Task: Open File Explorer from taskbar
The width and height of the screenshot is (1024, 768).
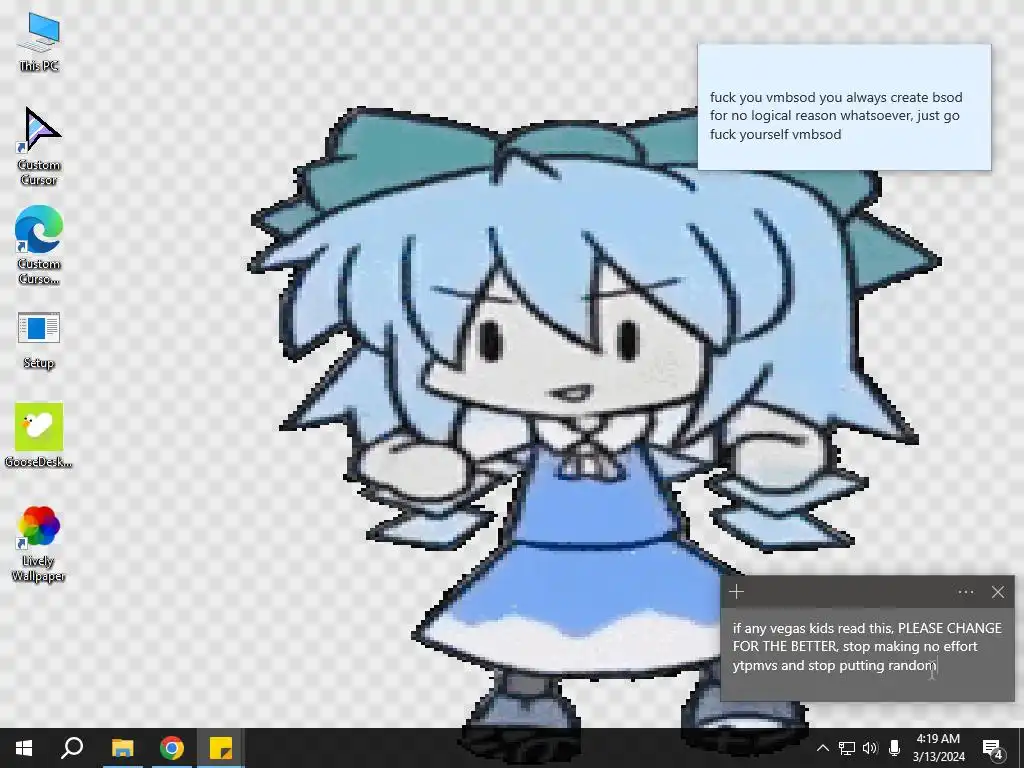Action: tap(122, 748)
